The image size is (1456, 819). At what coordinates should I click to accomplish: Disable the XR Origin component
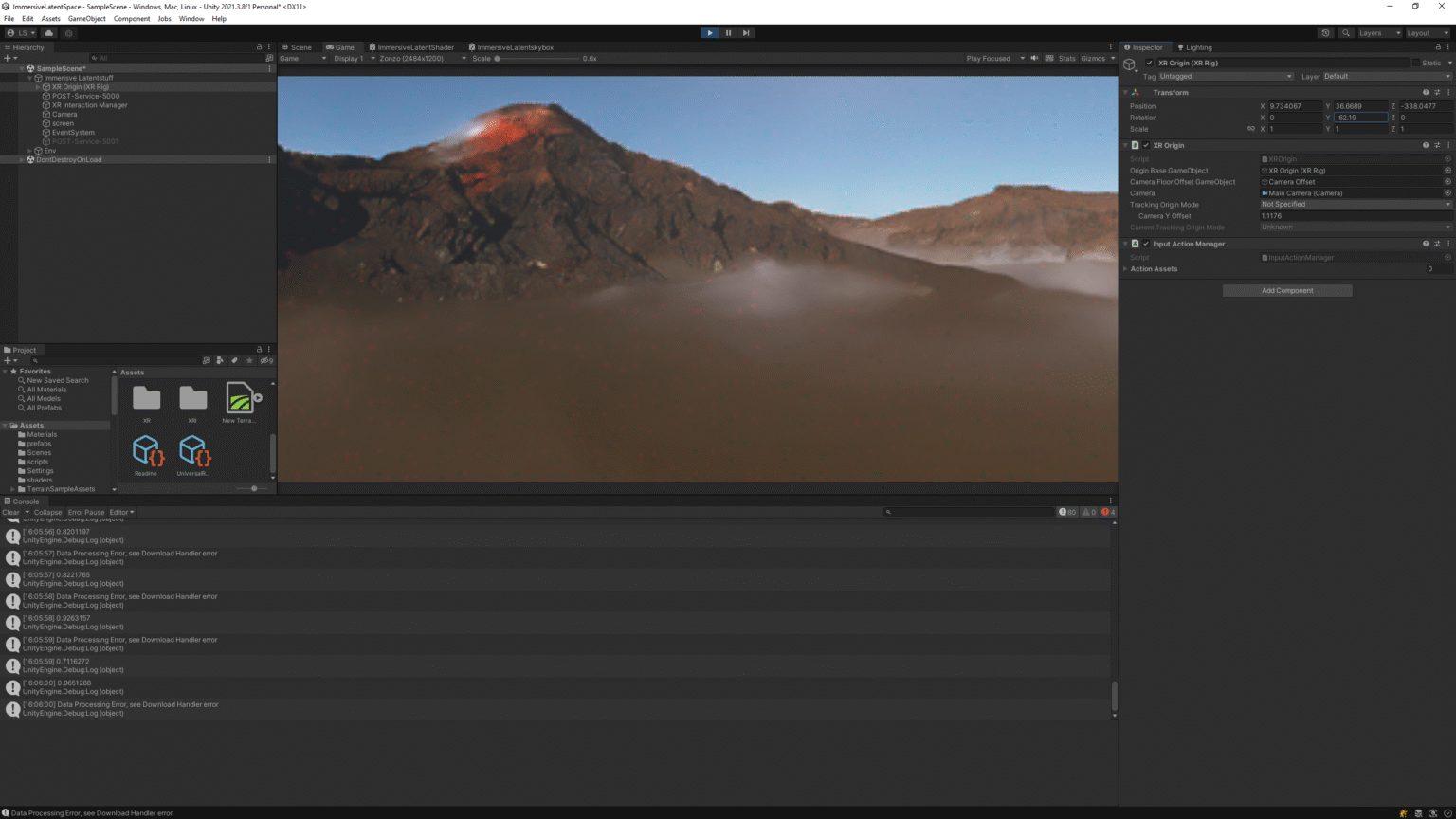pyautogui.click(x=1146, y=145)
